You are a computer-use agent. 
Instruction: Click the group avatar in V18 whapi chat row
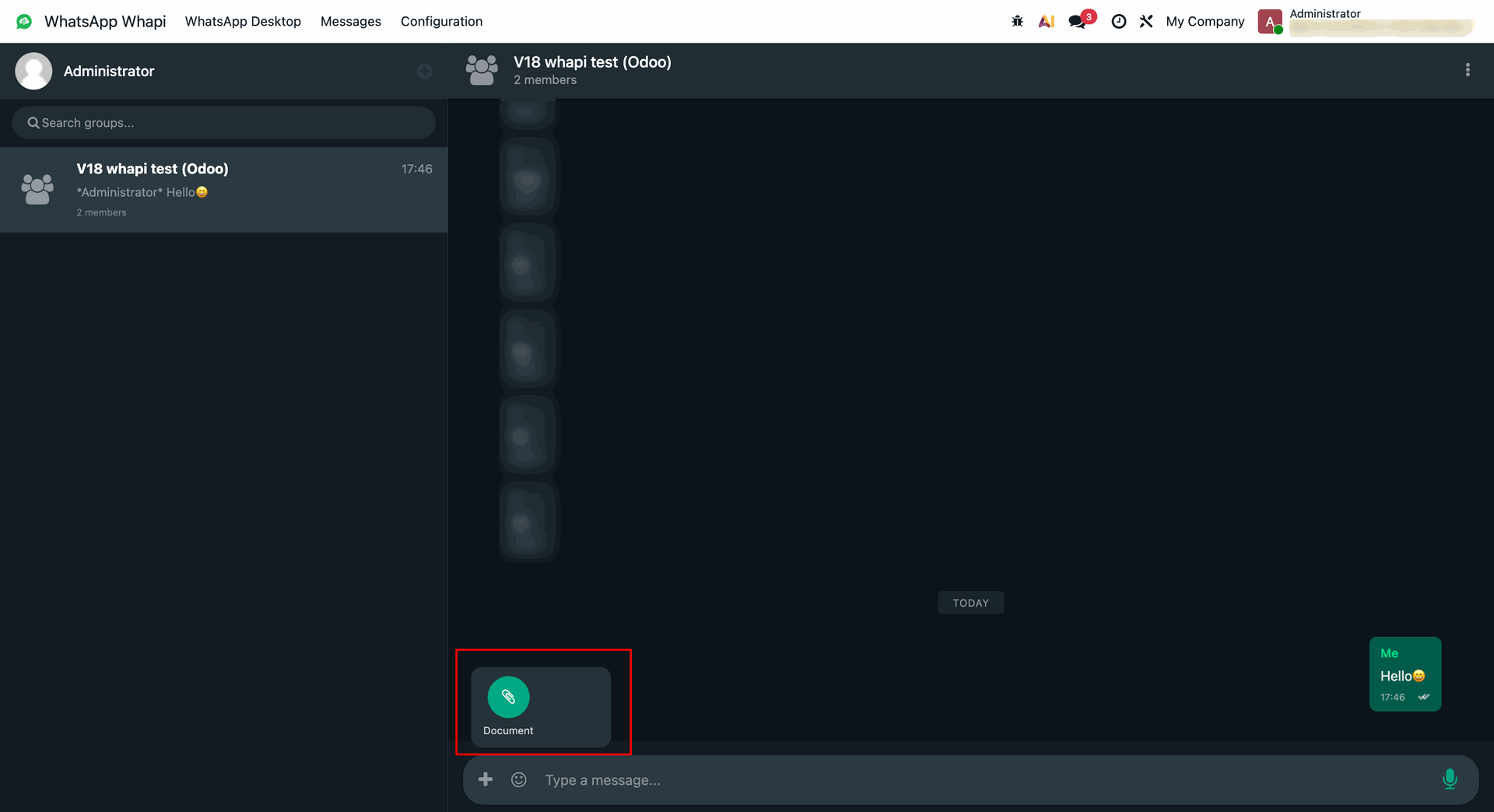coord(37,189)
